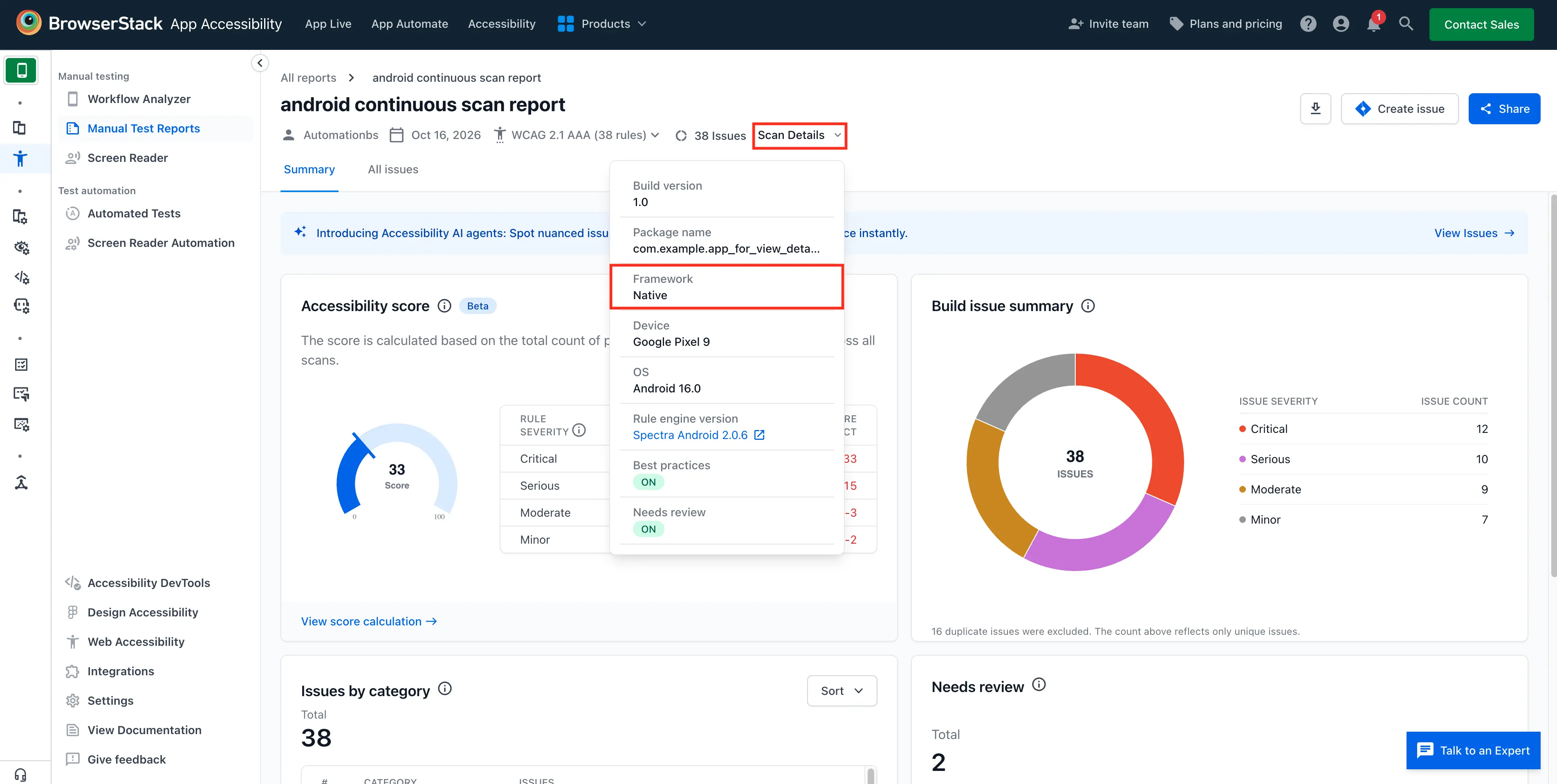Click the search magnifier icon in header
This screenshot has height=784, width=1557.
click(1406, 24)
